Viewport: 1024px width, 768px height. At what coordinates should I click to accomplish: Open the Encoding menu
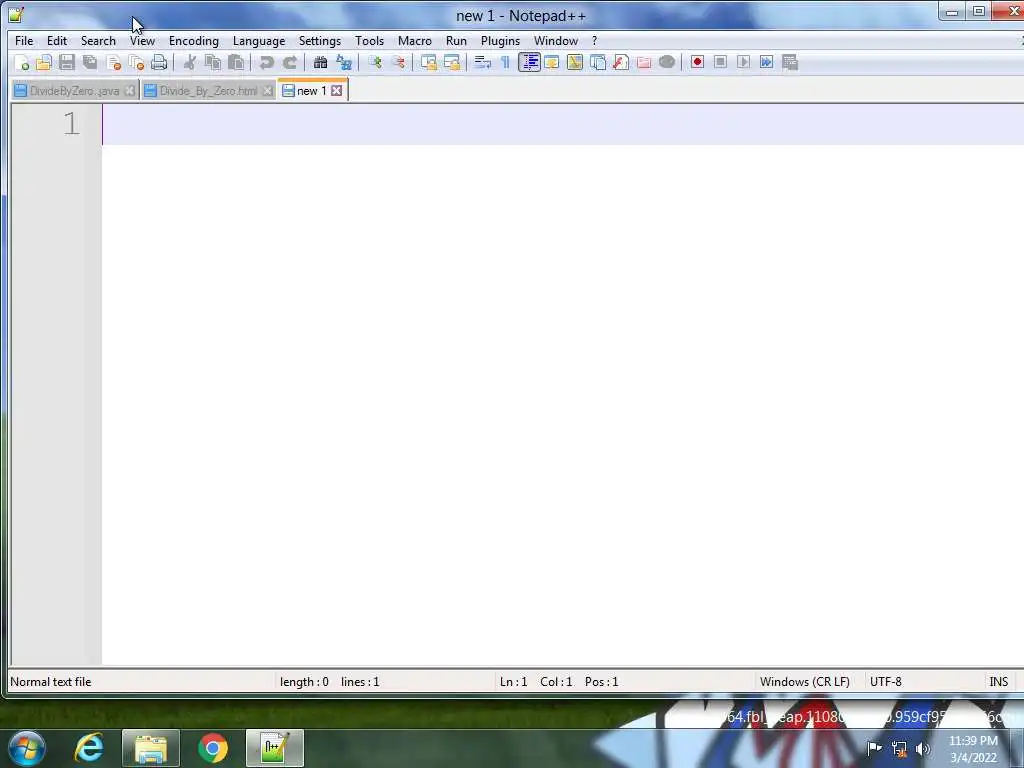point(194,40)
